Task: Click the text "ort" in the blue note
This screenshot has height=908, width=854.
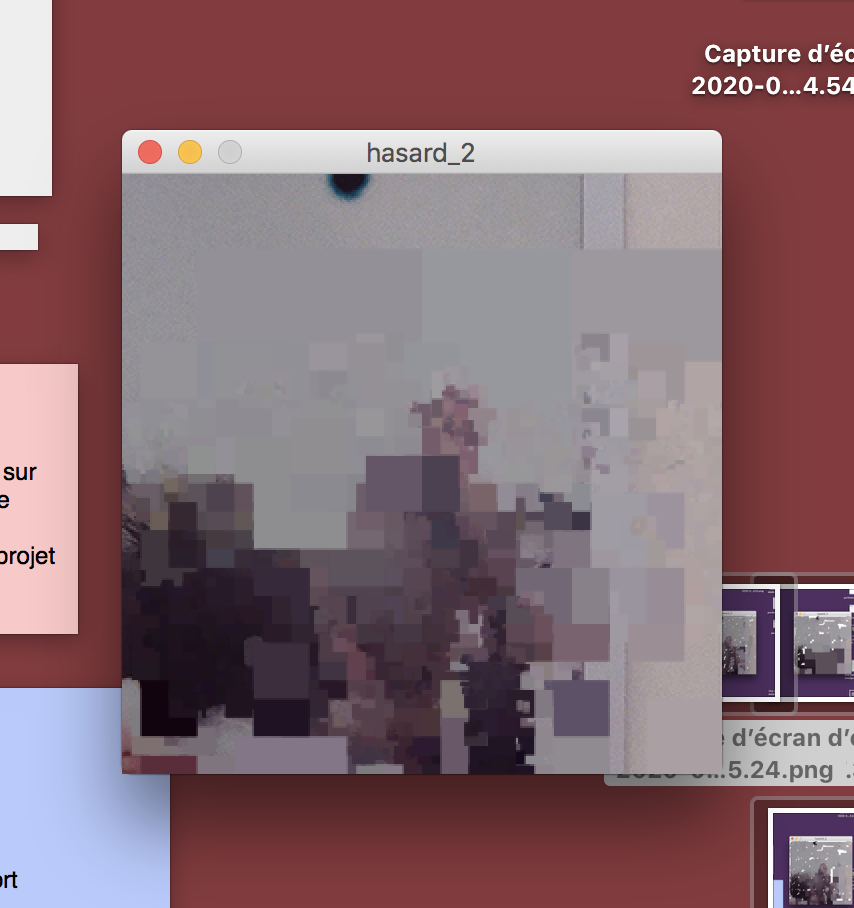Action: (8, 880)
